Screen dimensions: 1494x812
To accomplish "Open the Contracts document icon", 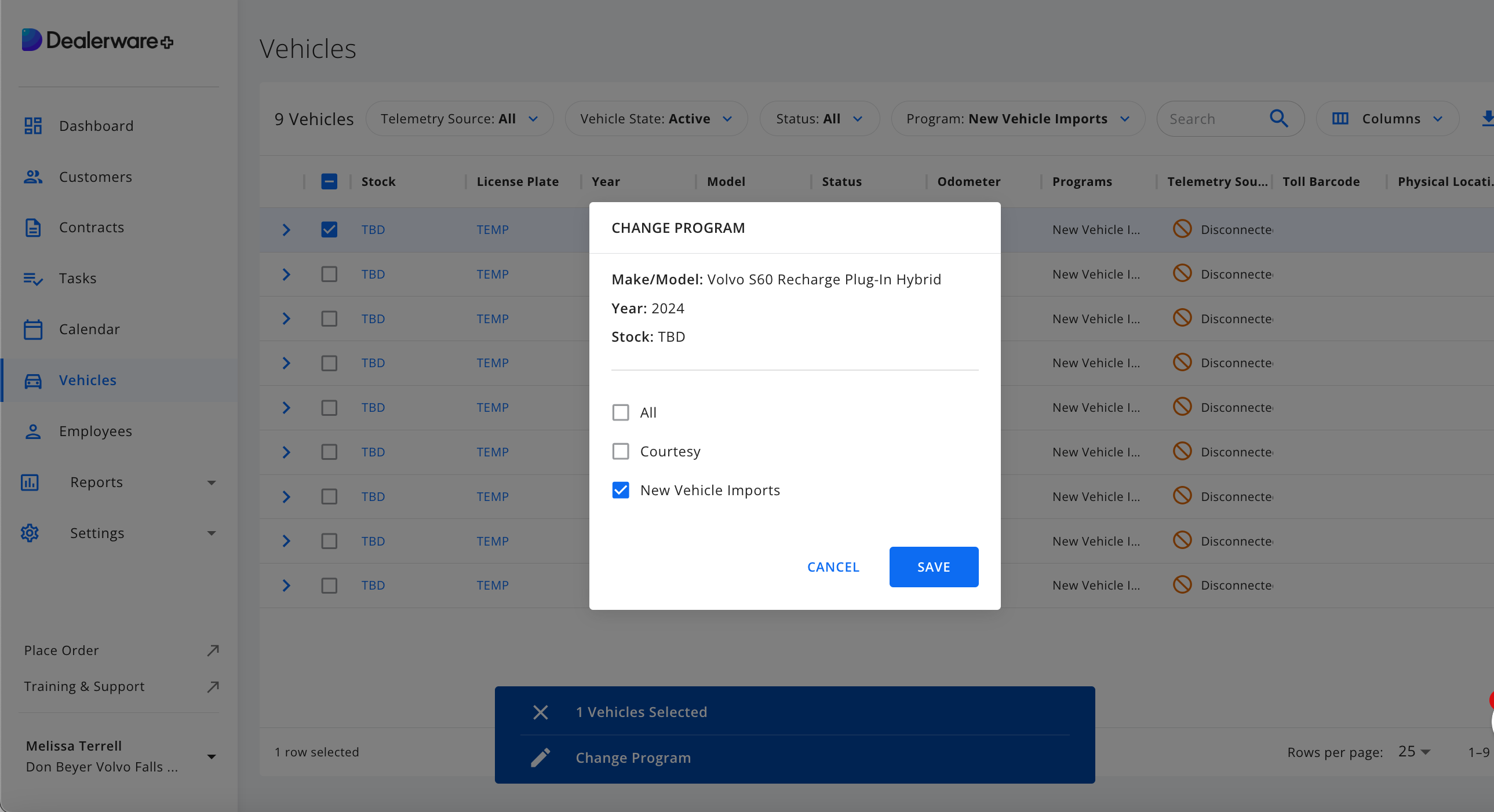I will (x=33, y=227).
